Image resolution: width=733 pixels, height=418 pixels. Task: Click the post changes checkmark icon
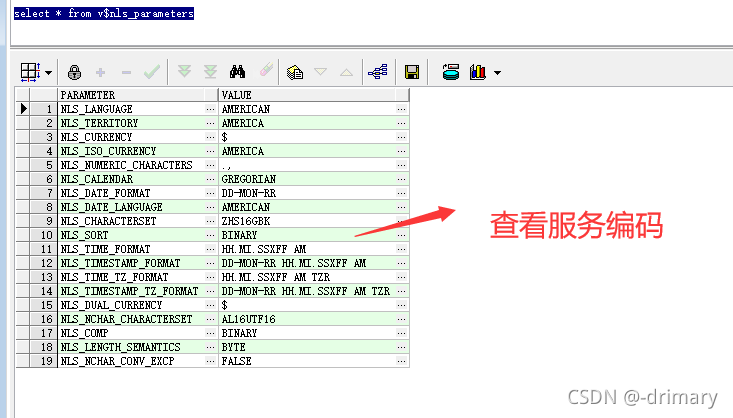pos(152,72)
